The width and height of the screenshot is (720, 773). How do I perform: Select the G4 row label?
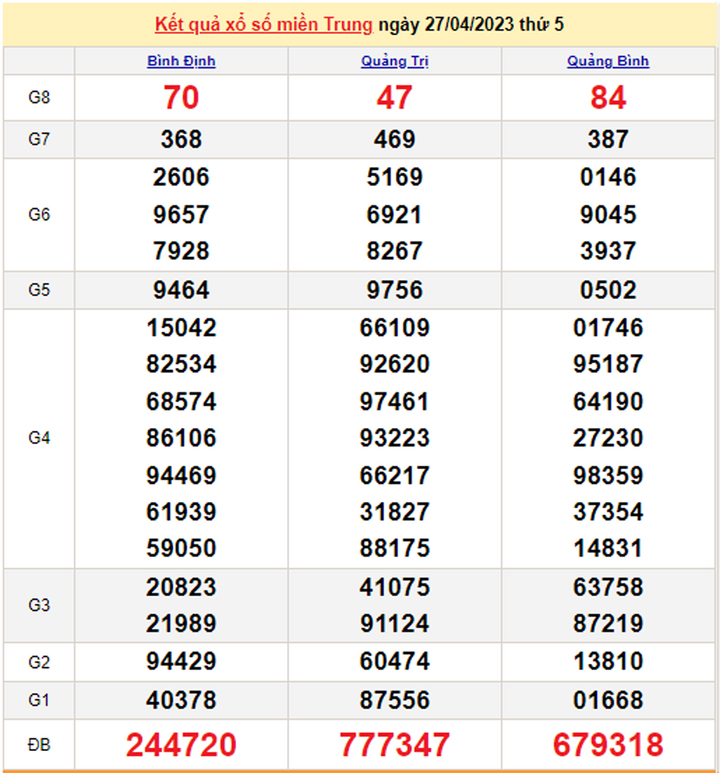click(39, 438)
